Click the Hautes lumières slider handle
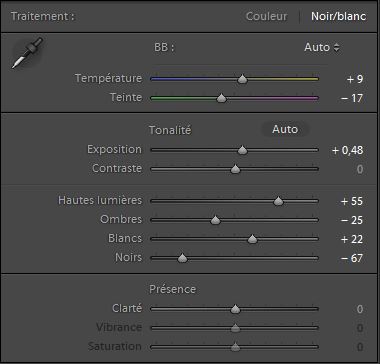Image resolution: width=380 pixels, height=364 pixels. click(x=278, y=201)
